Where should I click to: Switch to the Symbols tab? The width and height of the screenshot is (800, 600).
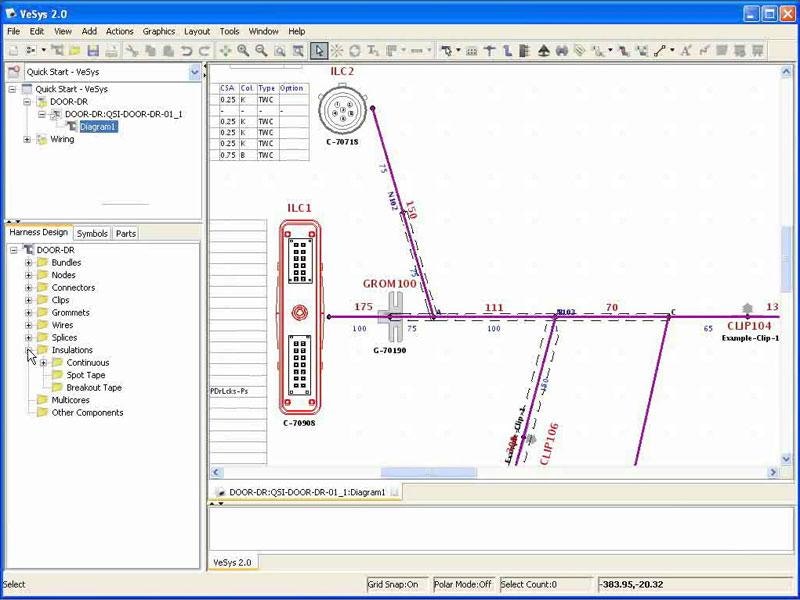point(92,233)
